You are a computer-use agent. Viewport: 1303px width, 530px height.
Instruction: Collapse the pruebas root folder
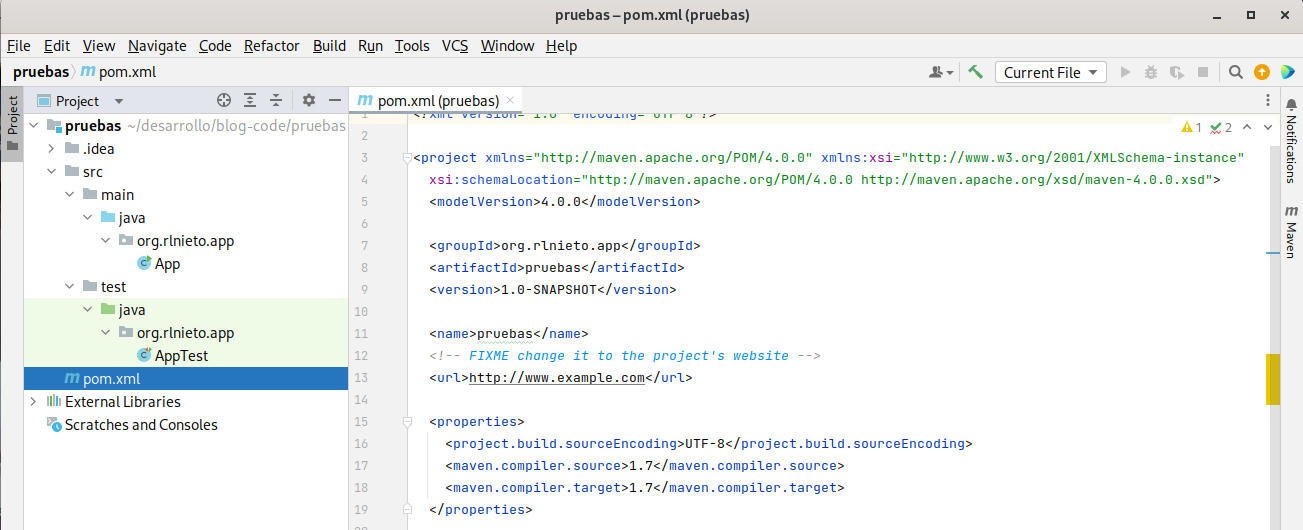(x=33, y=126)
